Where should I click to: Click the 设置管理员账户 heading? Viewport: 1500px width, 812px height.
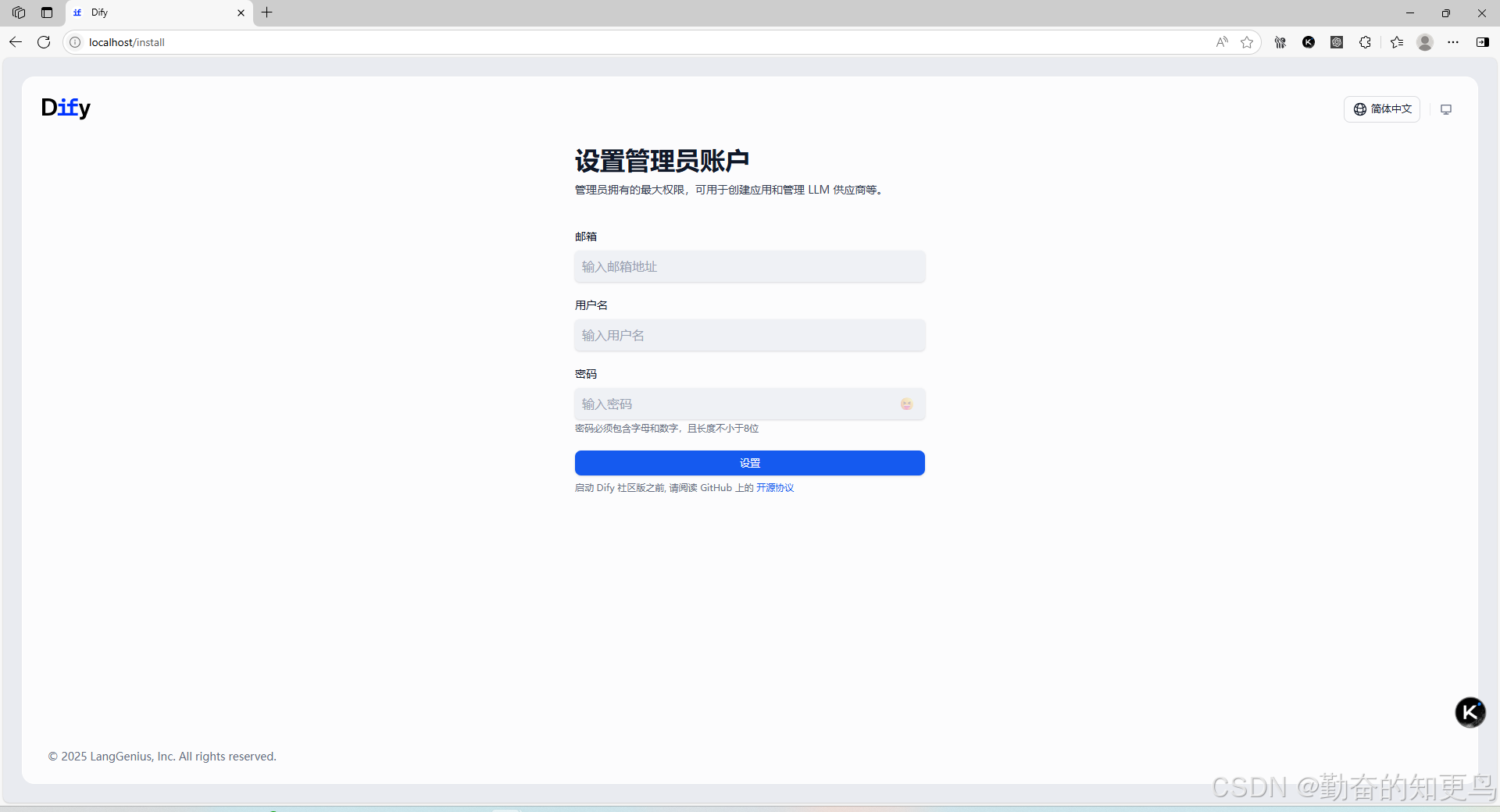coord(662,161)
